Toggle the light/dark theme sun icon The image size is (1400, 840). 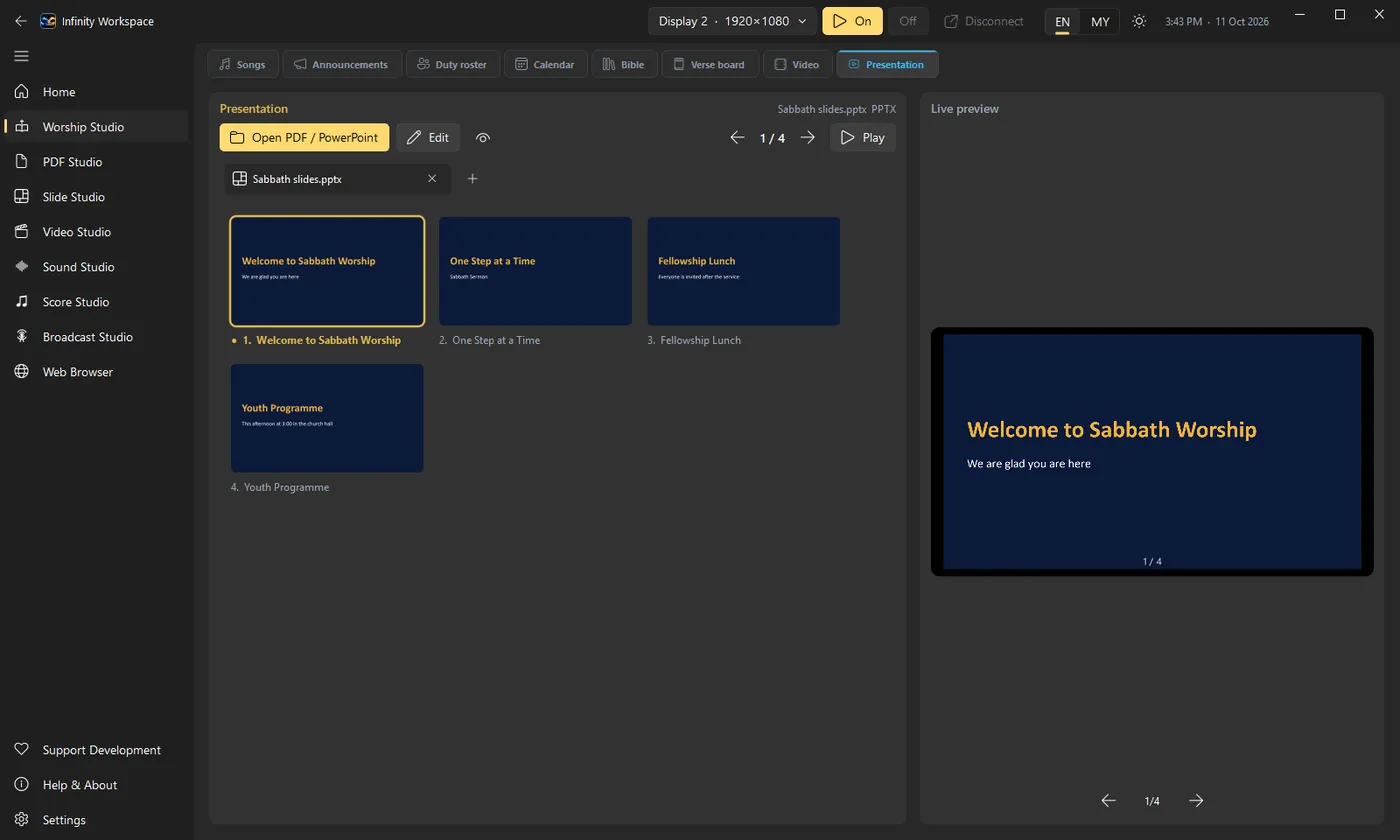point(1139,21)
